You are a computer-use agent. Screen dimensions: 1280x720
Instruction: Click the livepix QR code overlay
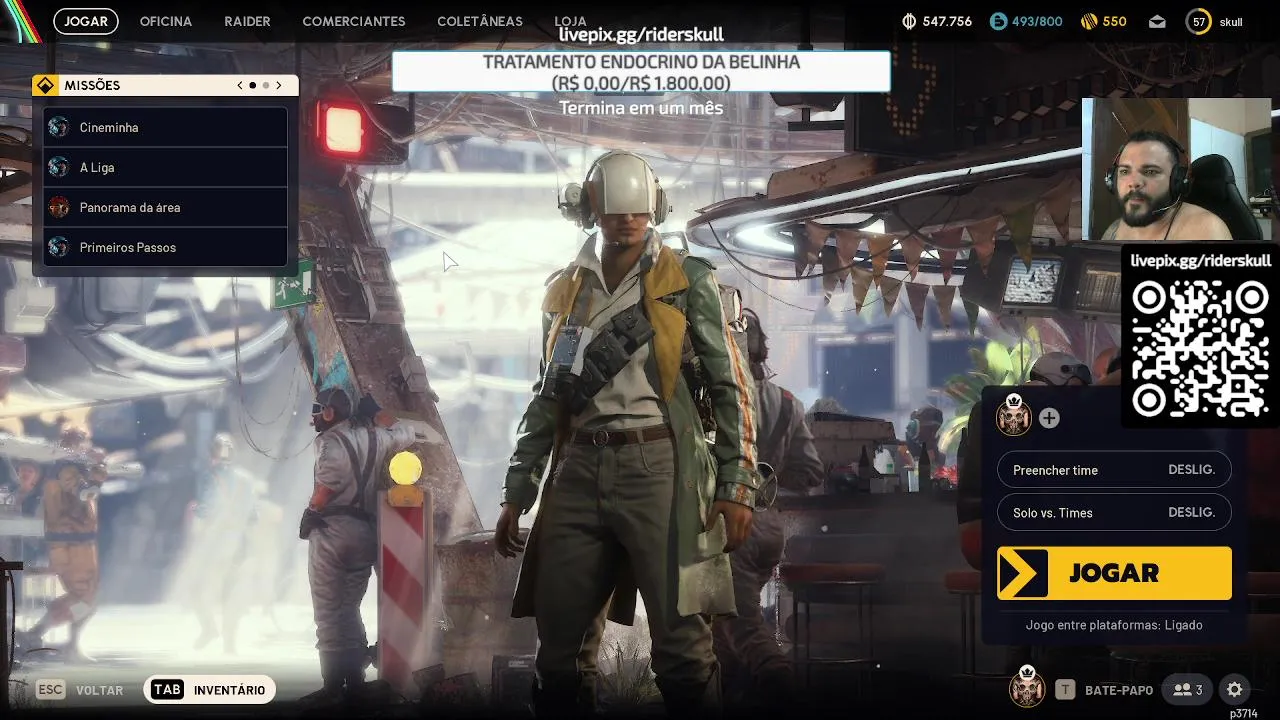(1200, 347)
